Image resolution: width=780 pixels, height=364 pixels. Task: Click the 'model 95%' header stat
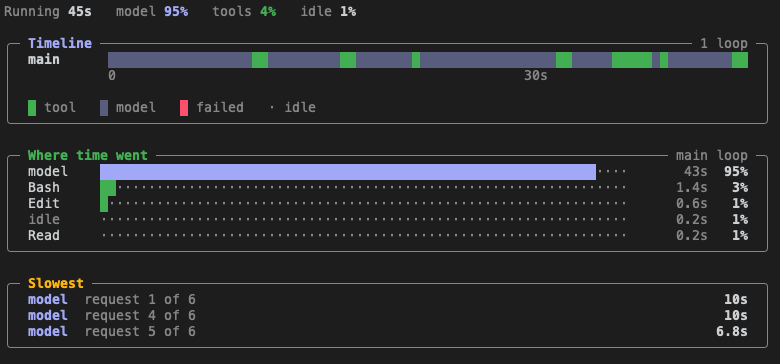click(x=152, y=11)
